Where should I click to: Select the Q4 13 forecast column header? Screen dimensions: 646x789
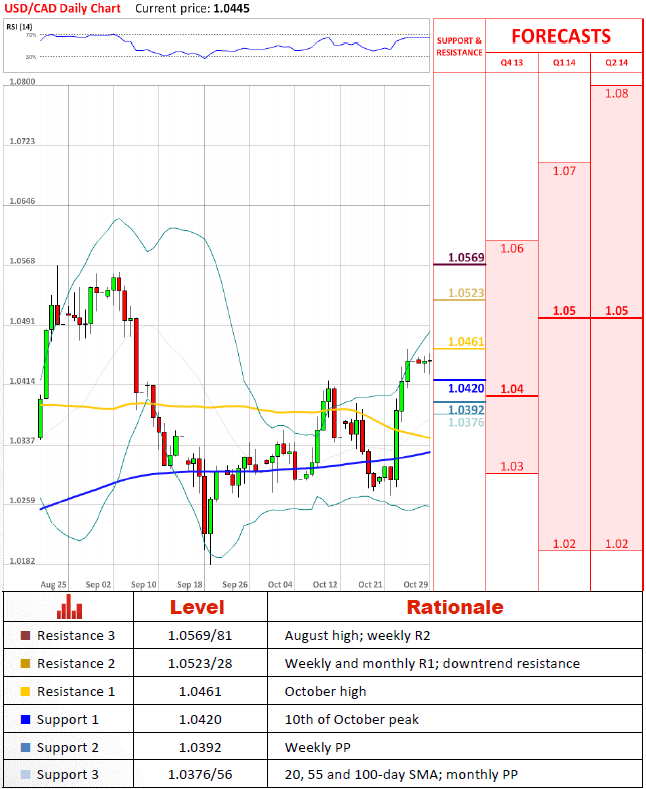(512, 62)
